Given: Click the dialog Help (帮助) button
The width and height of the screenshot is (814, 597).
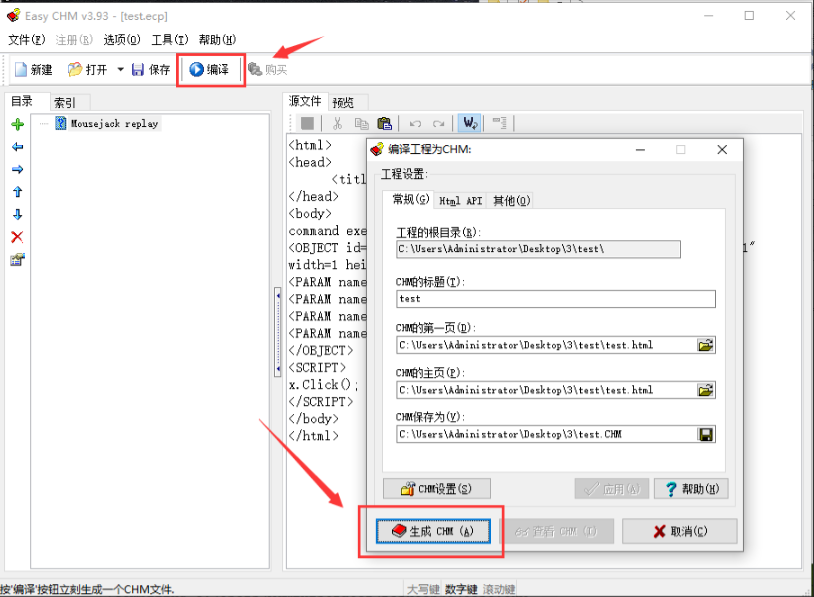Looking at the screenshot, I should tap(691, 489).
